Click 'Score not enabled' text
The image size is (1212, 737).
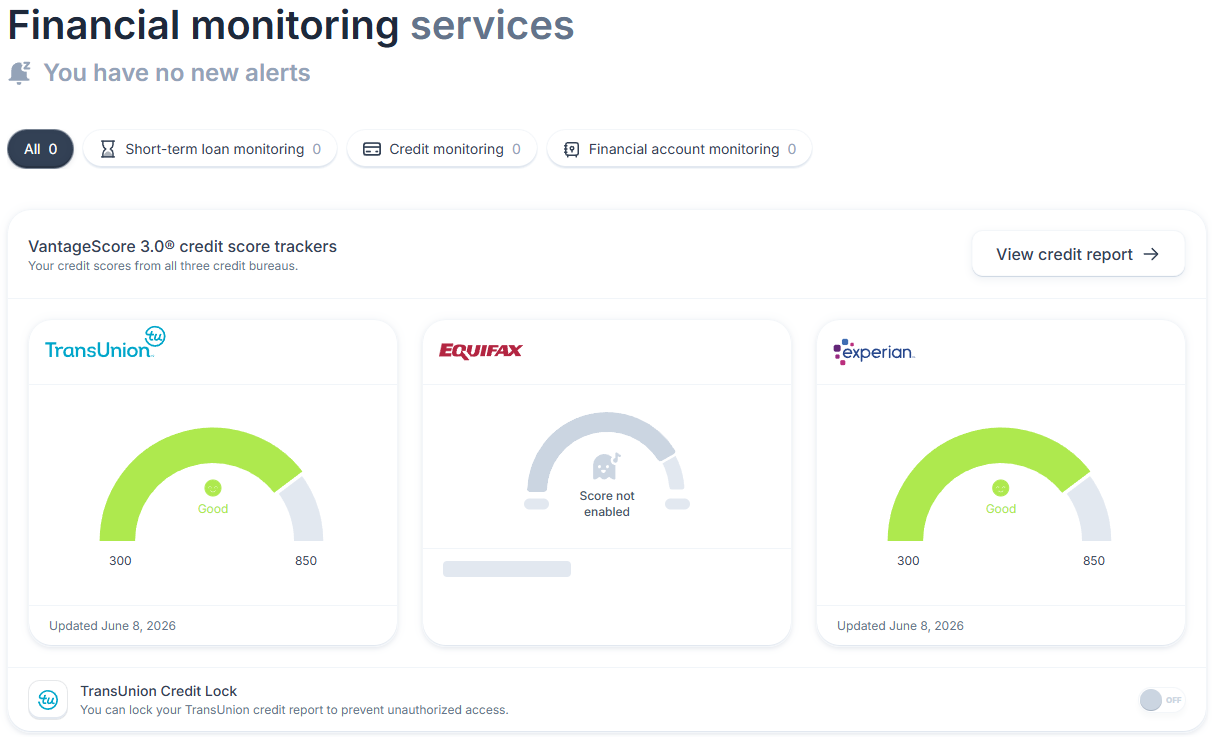click(x=607, y=504)
